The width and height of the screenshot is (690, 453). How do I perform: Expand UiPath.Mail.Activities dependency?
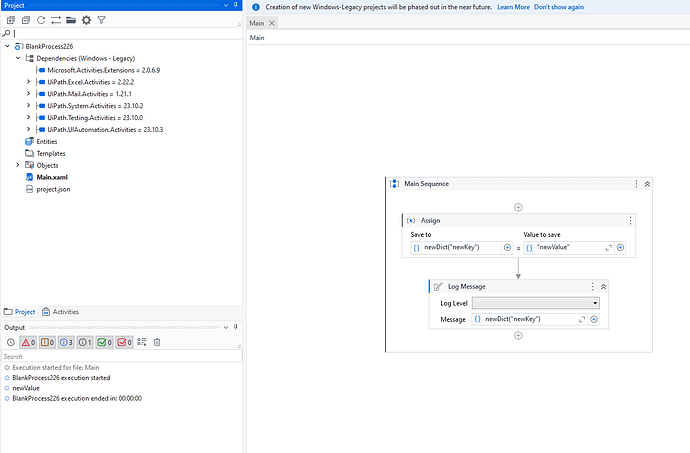[29, 93]
